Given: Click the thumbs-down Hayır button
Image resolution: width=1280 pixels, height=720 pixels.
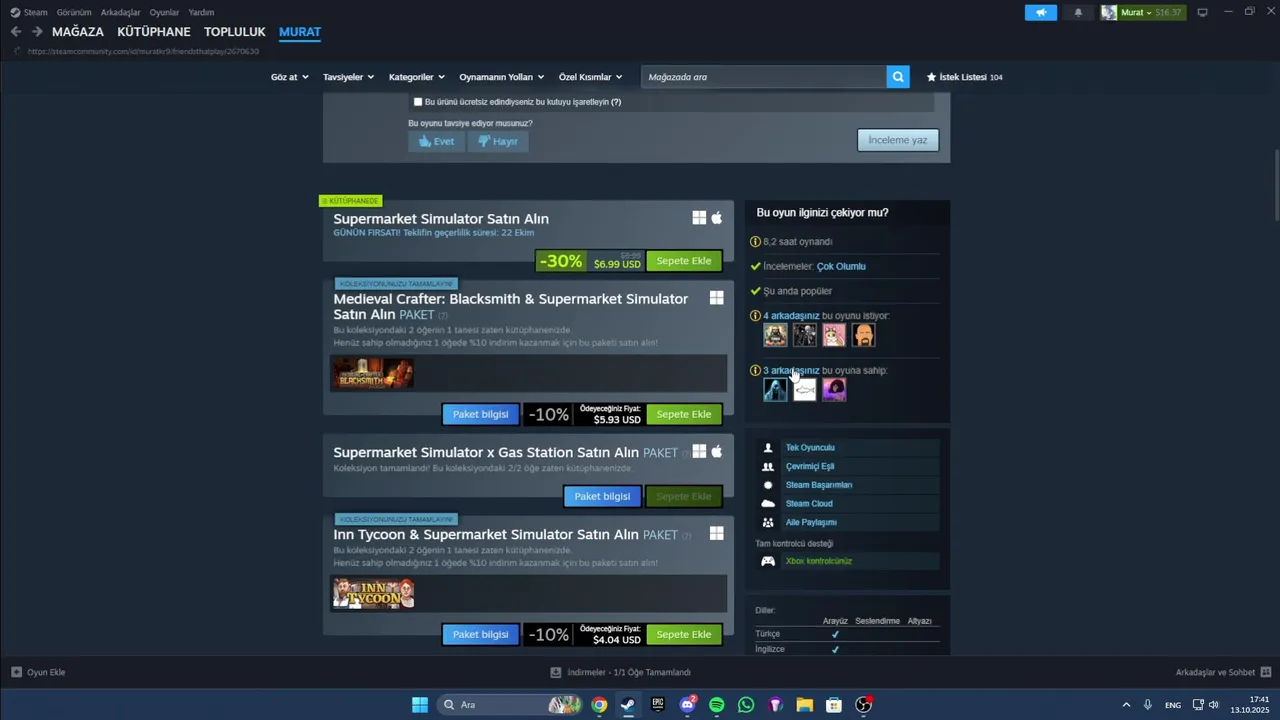Looking at the screenshot, I should tap(497, 141).
